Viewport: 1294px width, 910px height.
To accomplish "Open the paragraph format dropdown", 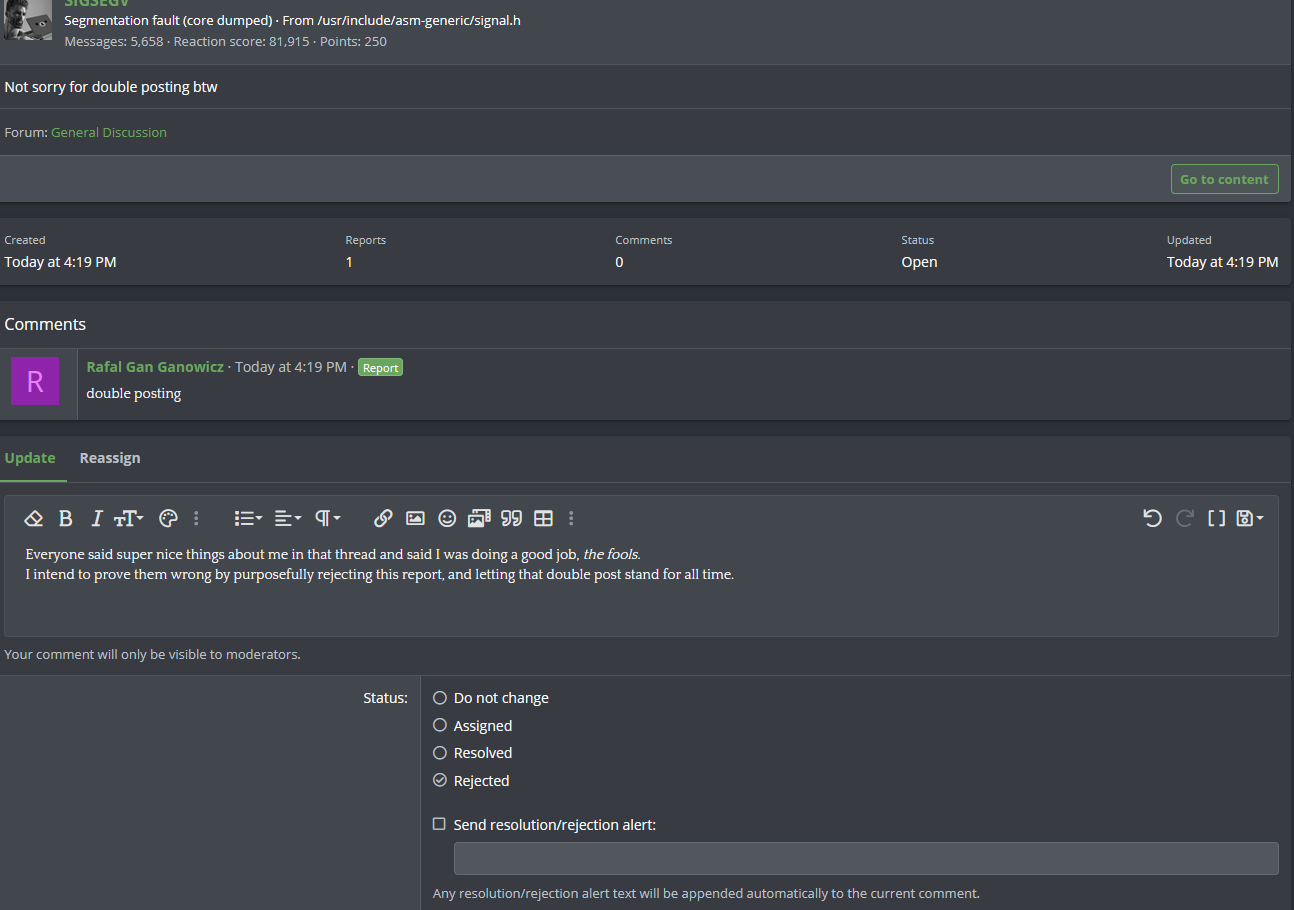I will 328,518.
